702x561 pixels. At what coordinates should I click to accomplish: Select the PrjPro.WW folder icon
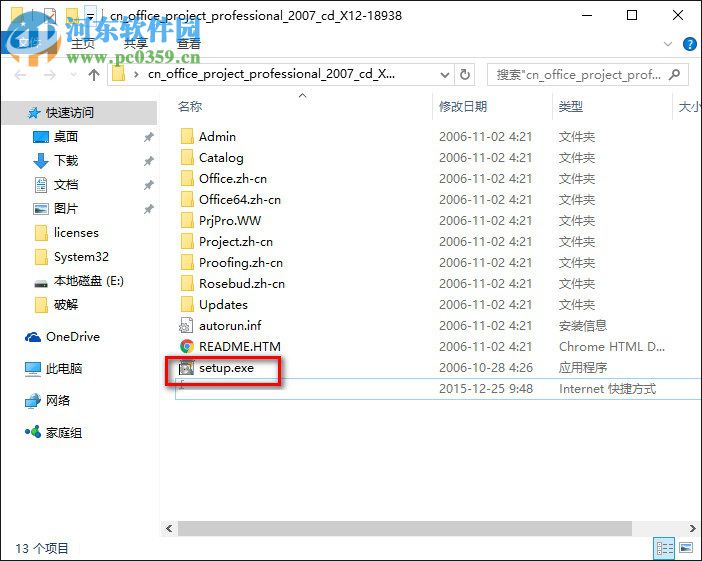(187, 221)
